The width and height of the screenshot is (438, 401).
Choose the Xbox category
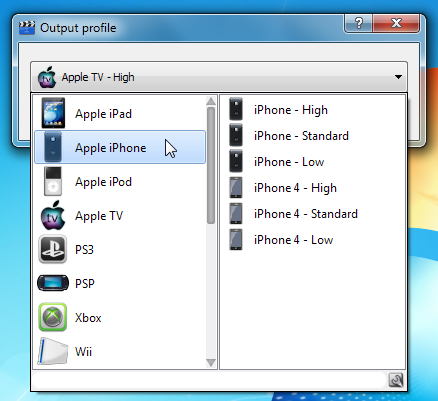(x=120, y=317)
